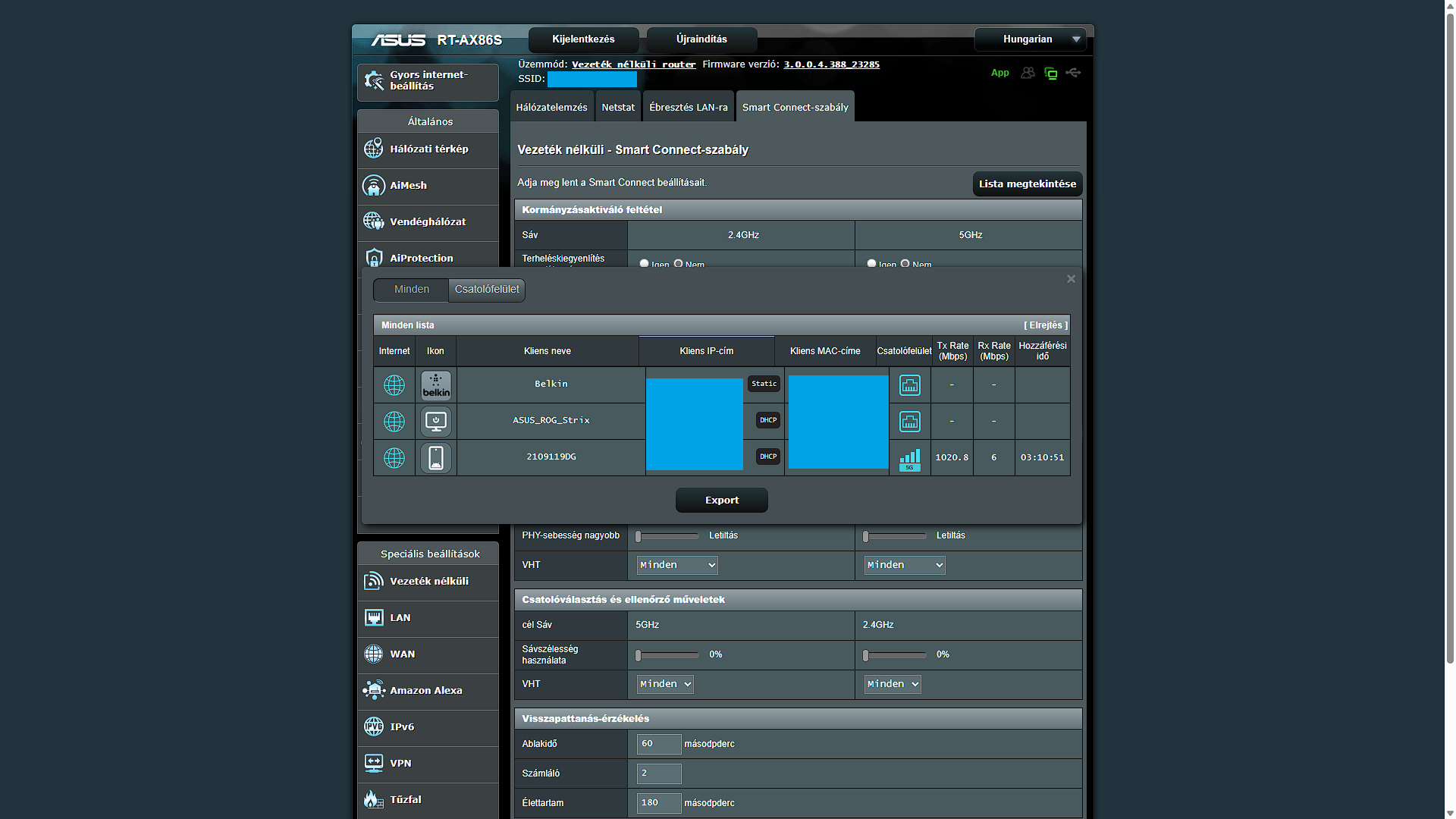Click the App link in header
This screenshot has height=819, width=1456.
[x=999, y=73]
